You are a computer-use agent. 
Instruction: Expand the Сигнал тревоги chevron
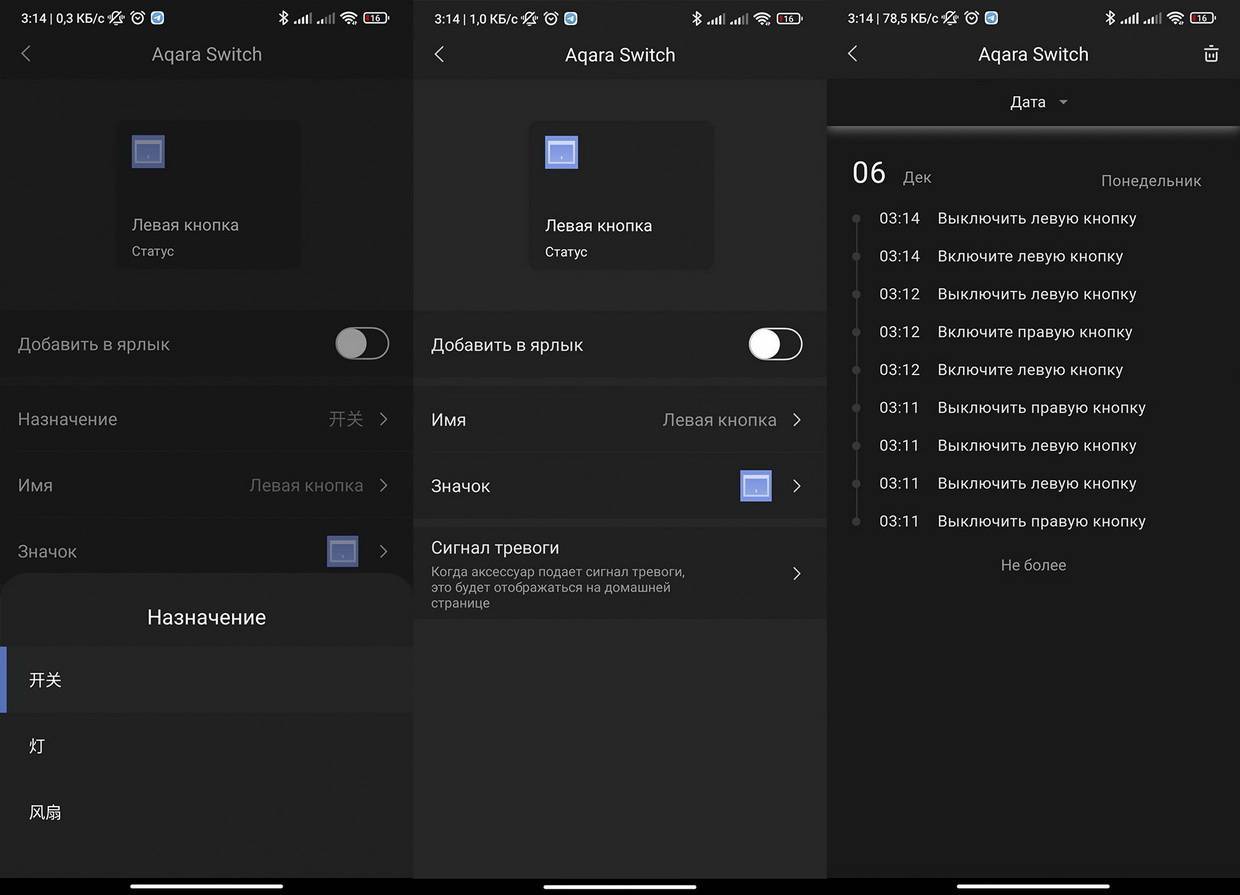coord(796,573)
